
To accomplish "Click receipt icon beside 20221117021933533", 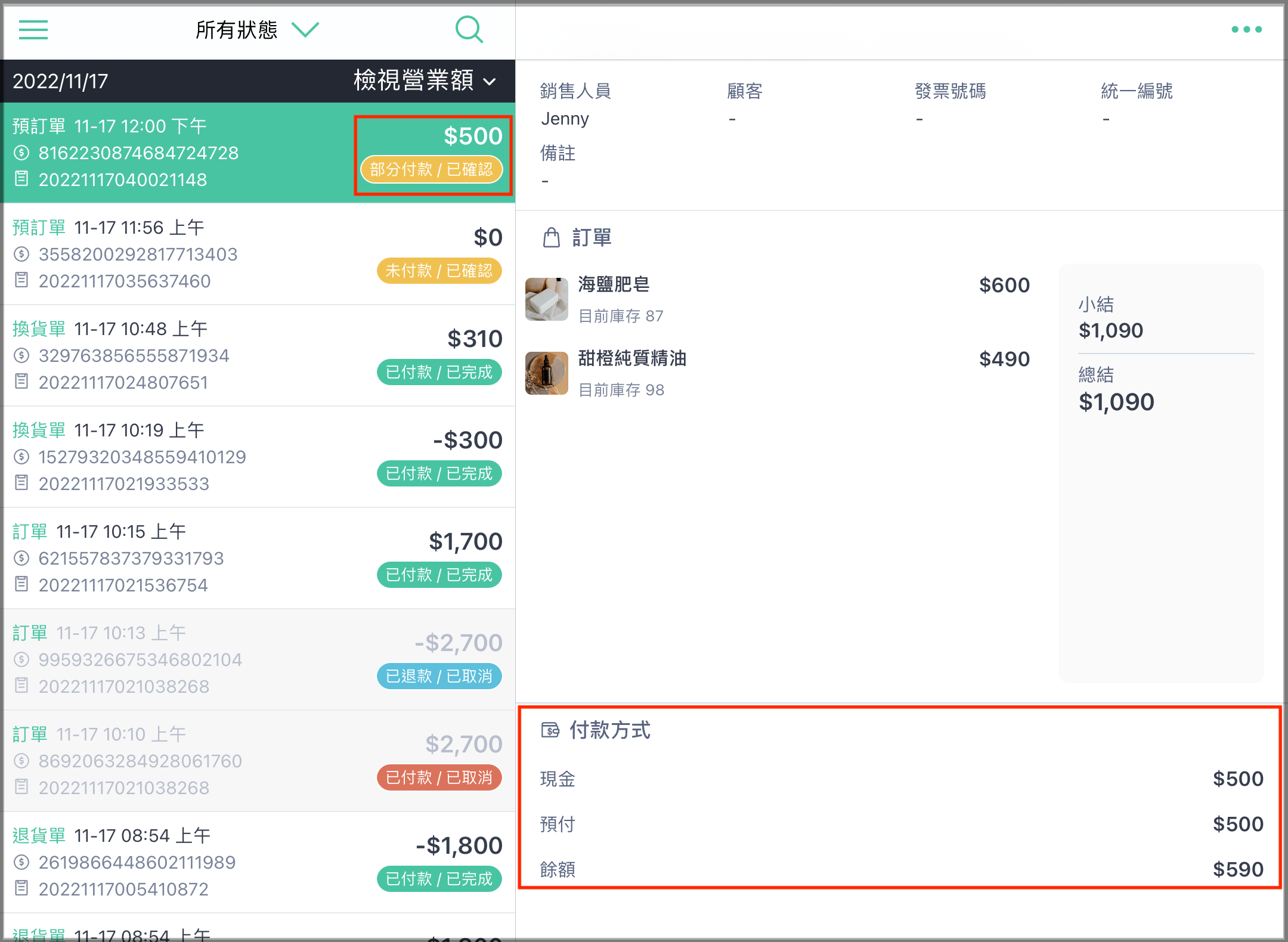I will click(21, 482).
